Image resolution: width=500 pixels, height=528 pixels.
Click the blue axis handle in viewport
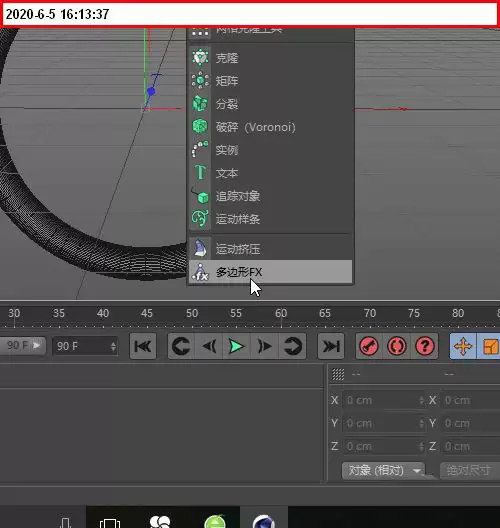(x=151, y=91)
